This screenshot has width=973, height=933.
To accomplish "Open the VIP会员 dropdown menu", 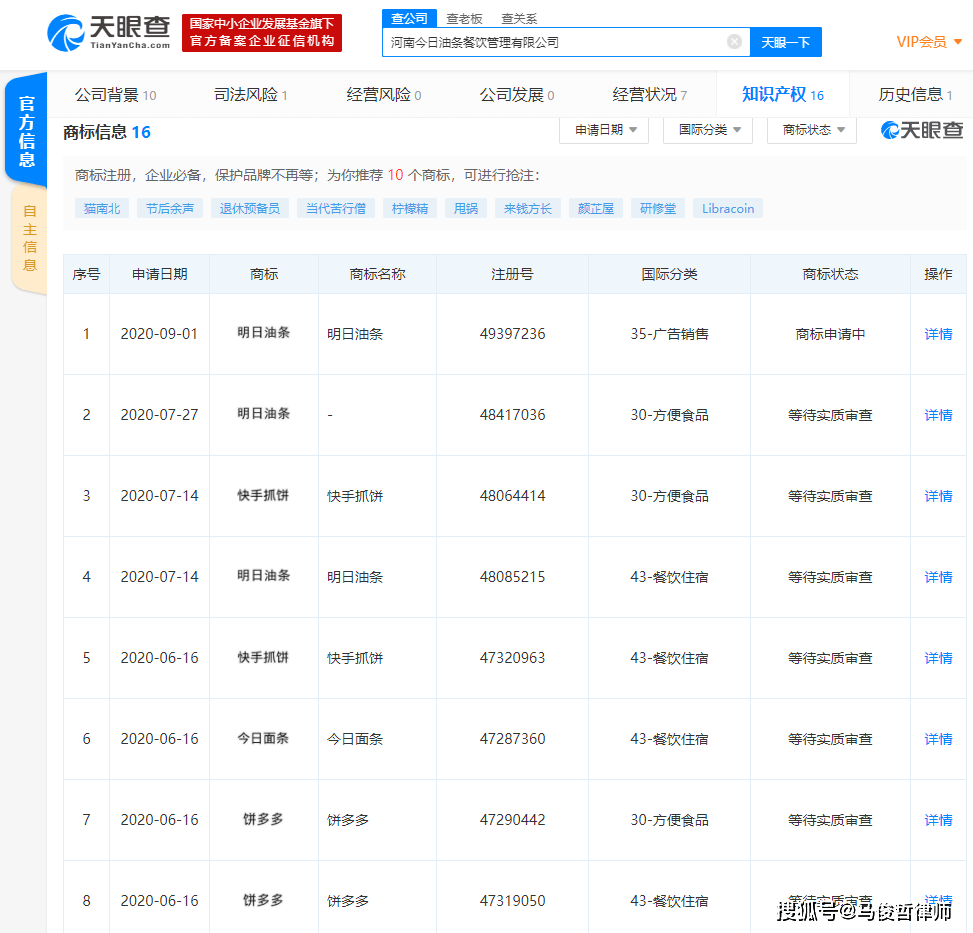I will pos(929,42).
